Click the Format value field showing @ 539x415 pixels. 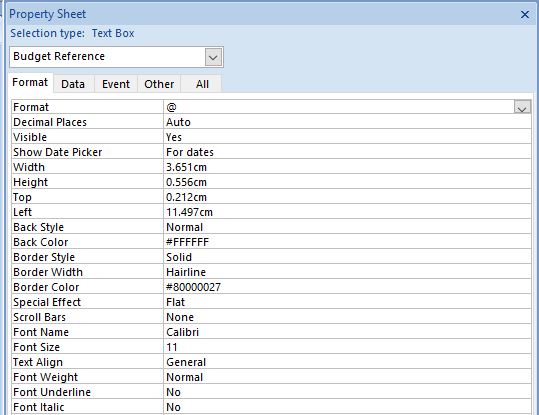tap(339, 107)
